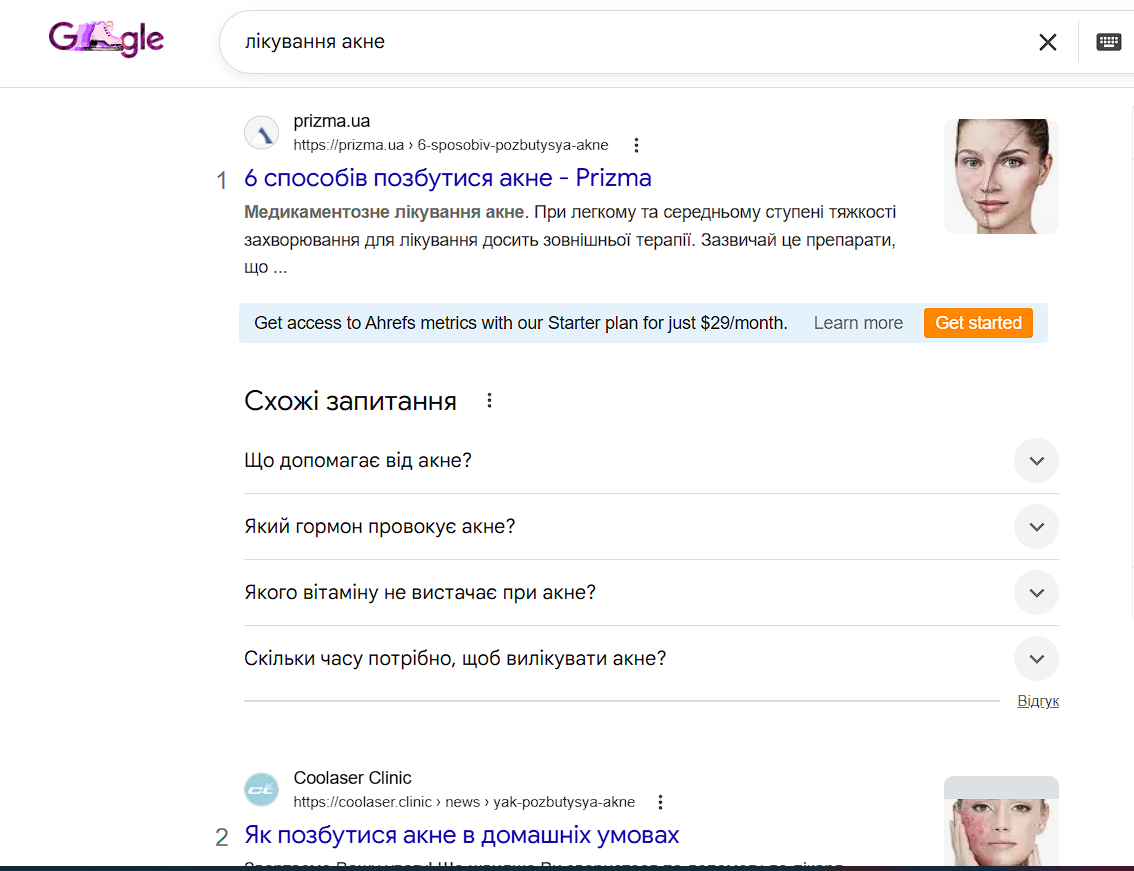The width and height of the screenshot is (1134, 871).
Task: Open the on-screen keyboard icon
Action: click(x=1108, y=42)
